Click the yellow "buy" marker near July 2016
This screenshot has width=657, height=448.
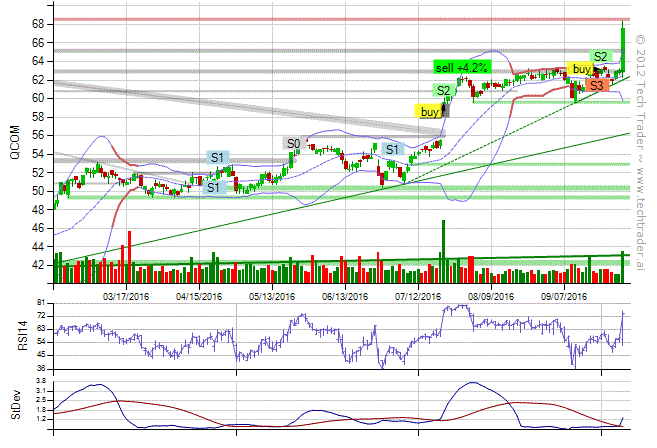pos(429,112)
